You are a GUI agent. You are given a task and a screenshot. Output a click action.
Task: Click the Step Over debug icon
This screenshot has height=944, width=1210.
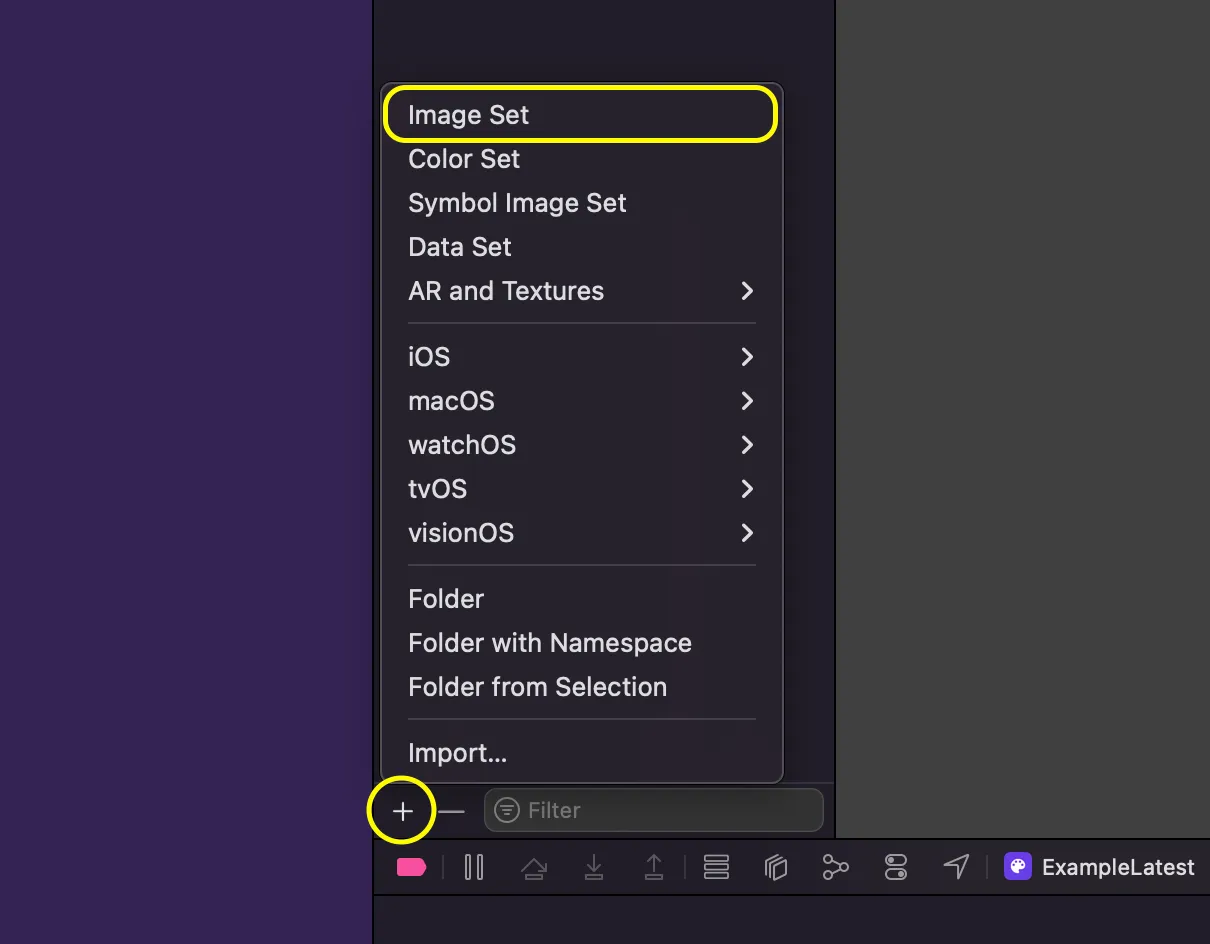coord(535,867)
